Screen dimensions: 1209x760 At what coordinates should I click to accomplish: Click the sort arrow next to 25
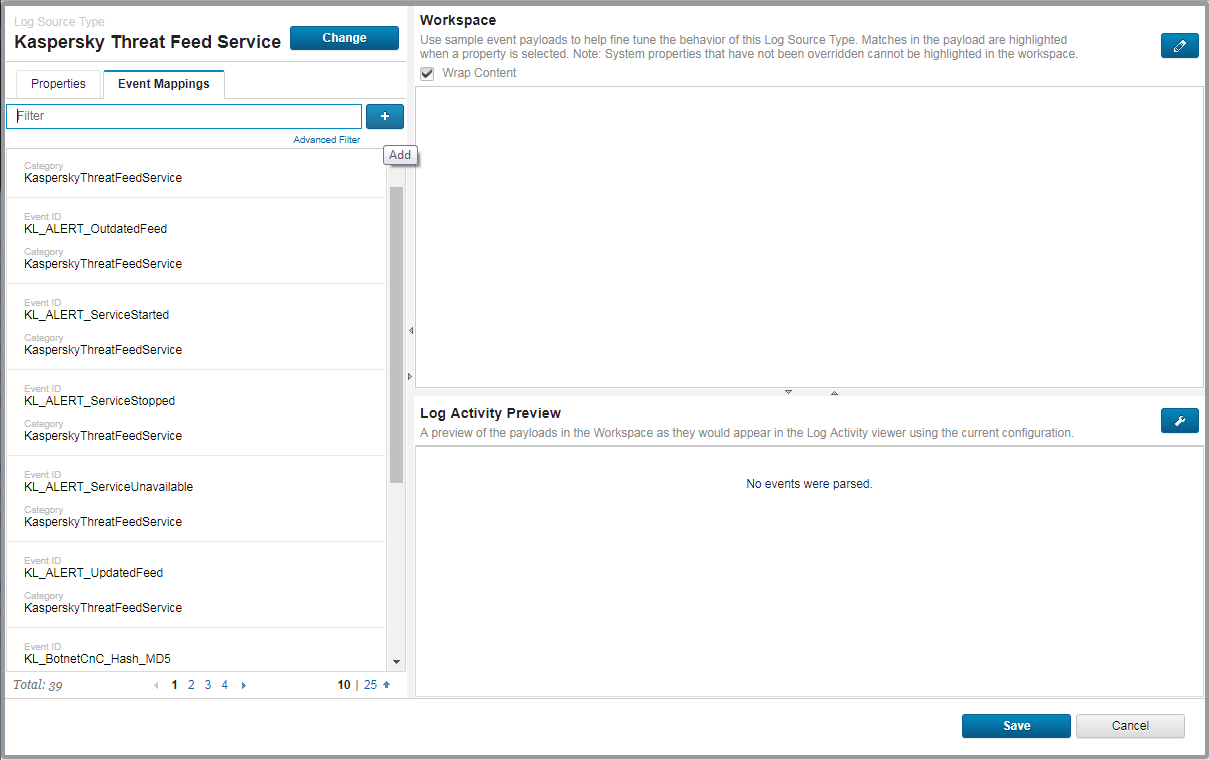click(387, 685)
